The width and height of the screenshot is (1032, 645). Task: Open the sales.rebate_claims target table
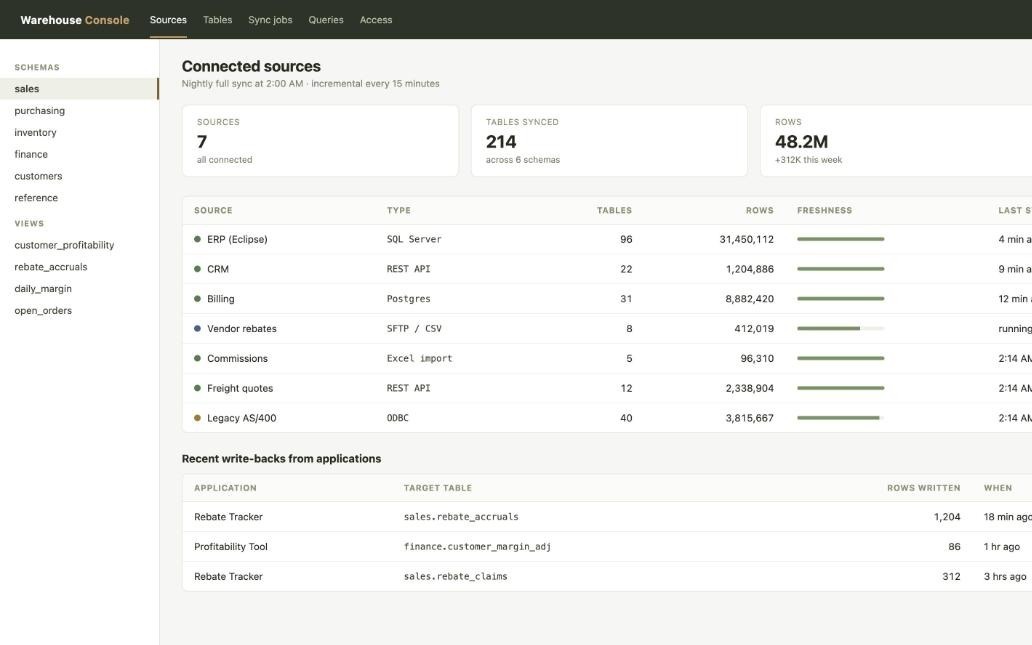coord(455,576)
